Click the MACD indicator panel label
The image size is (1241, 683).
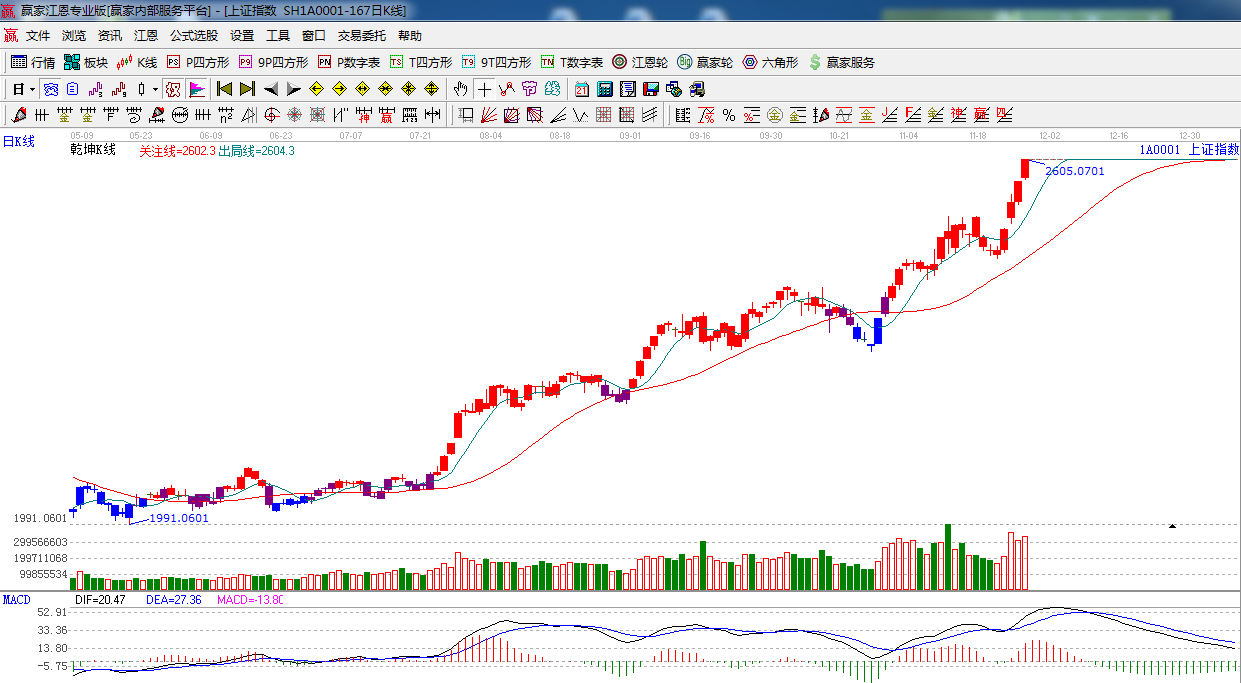tap(16, 600)
